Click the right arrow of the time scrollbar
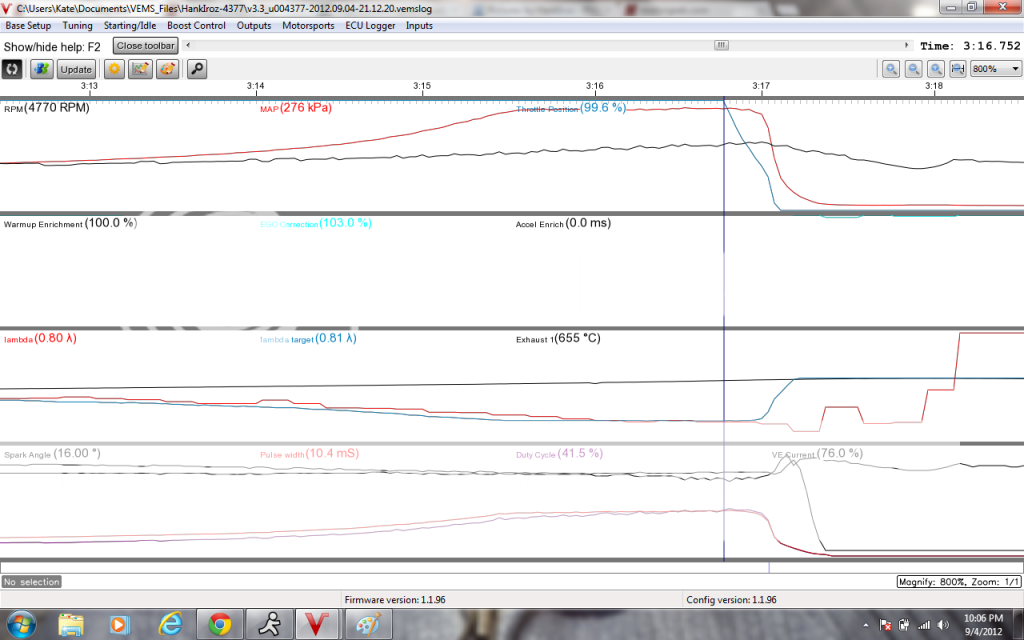Image resolution: width=1024 pixels, height=640 pixels. point(906,45)
